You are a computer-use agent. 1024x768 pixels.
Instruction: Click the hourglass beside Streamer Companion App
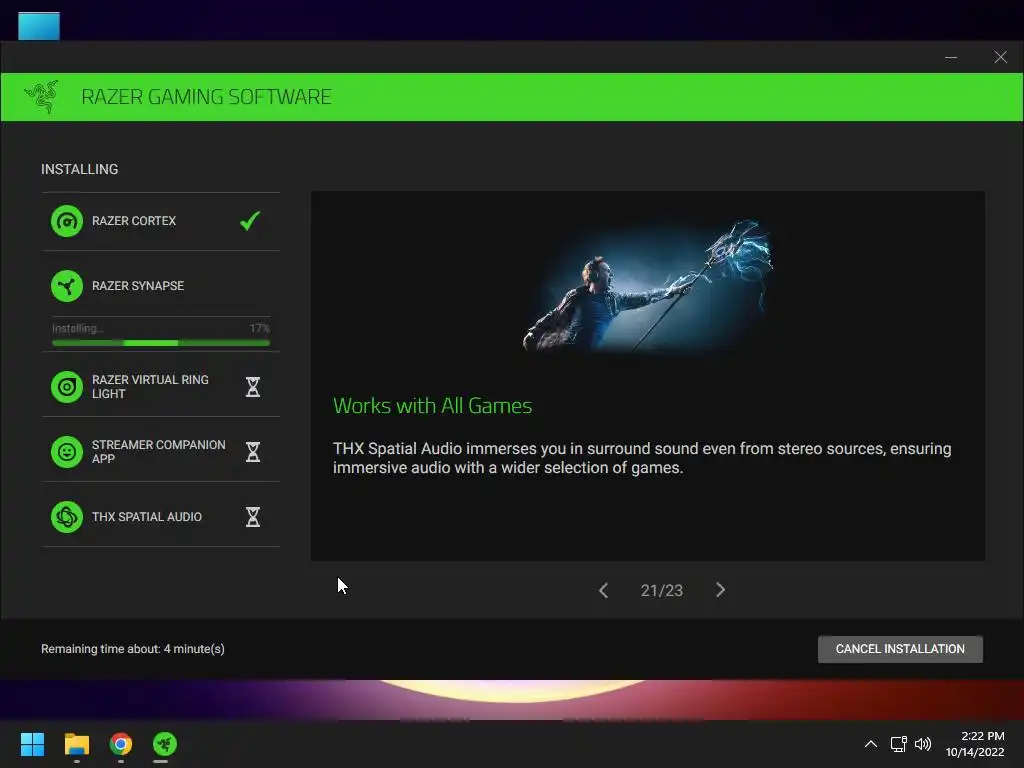tap(253, 452)
